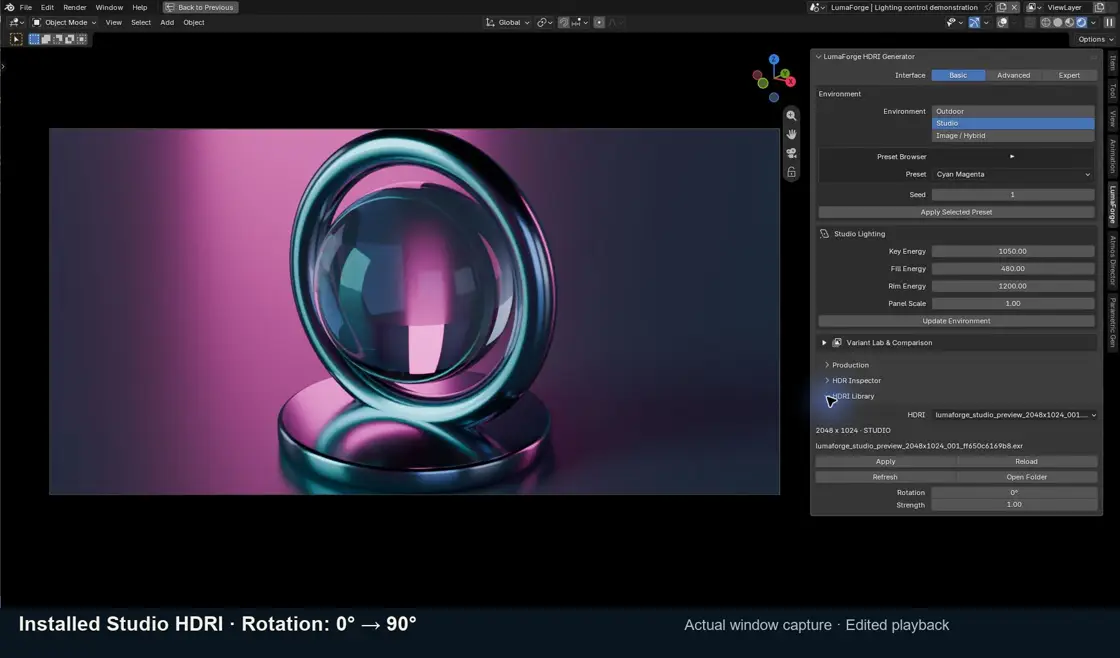Open the HDRI file dropdown

(1015, 414)
